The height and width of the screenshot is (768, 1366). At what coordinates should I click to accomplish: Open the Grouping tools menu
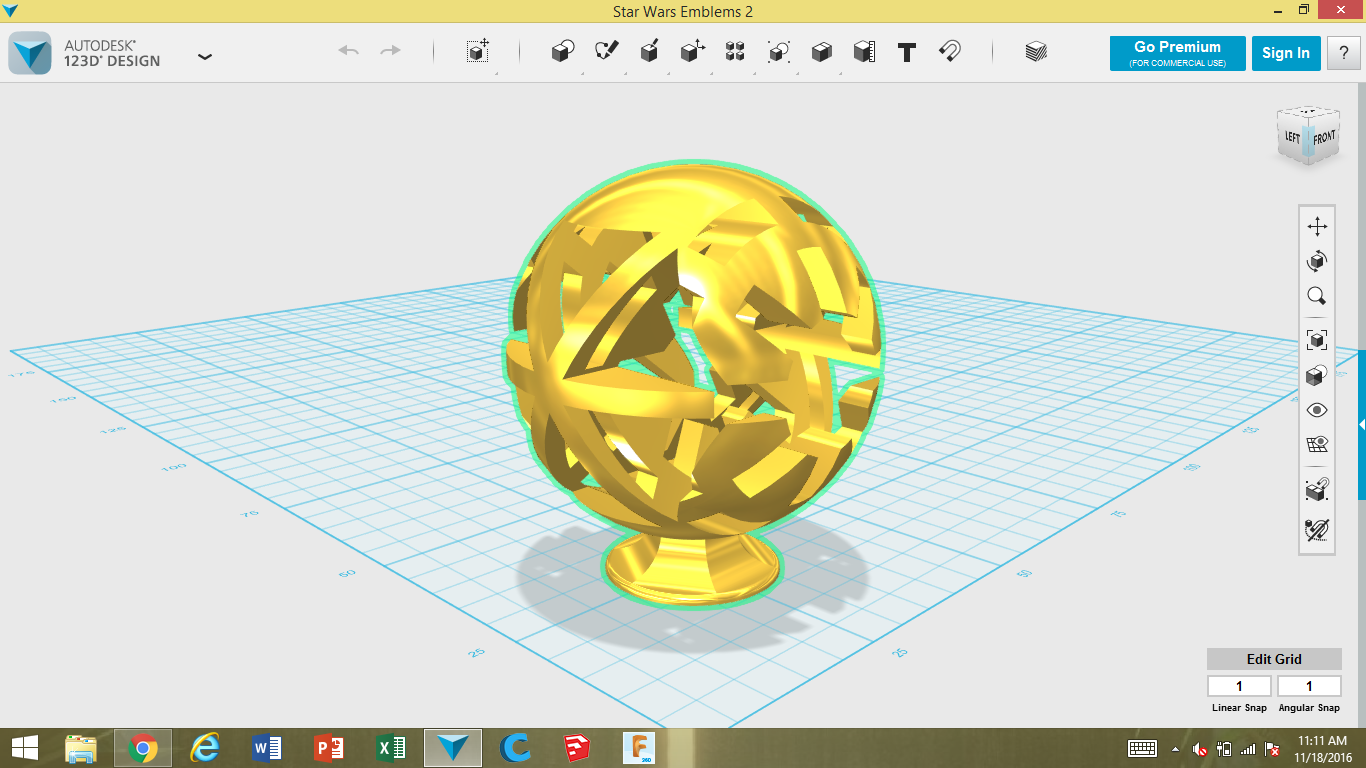(778, 52)
